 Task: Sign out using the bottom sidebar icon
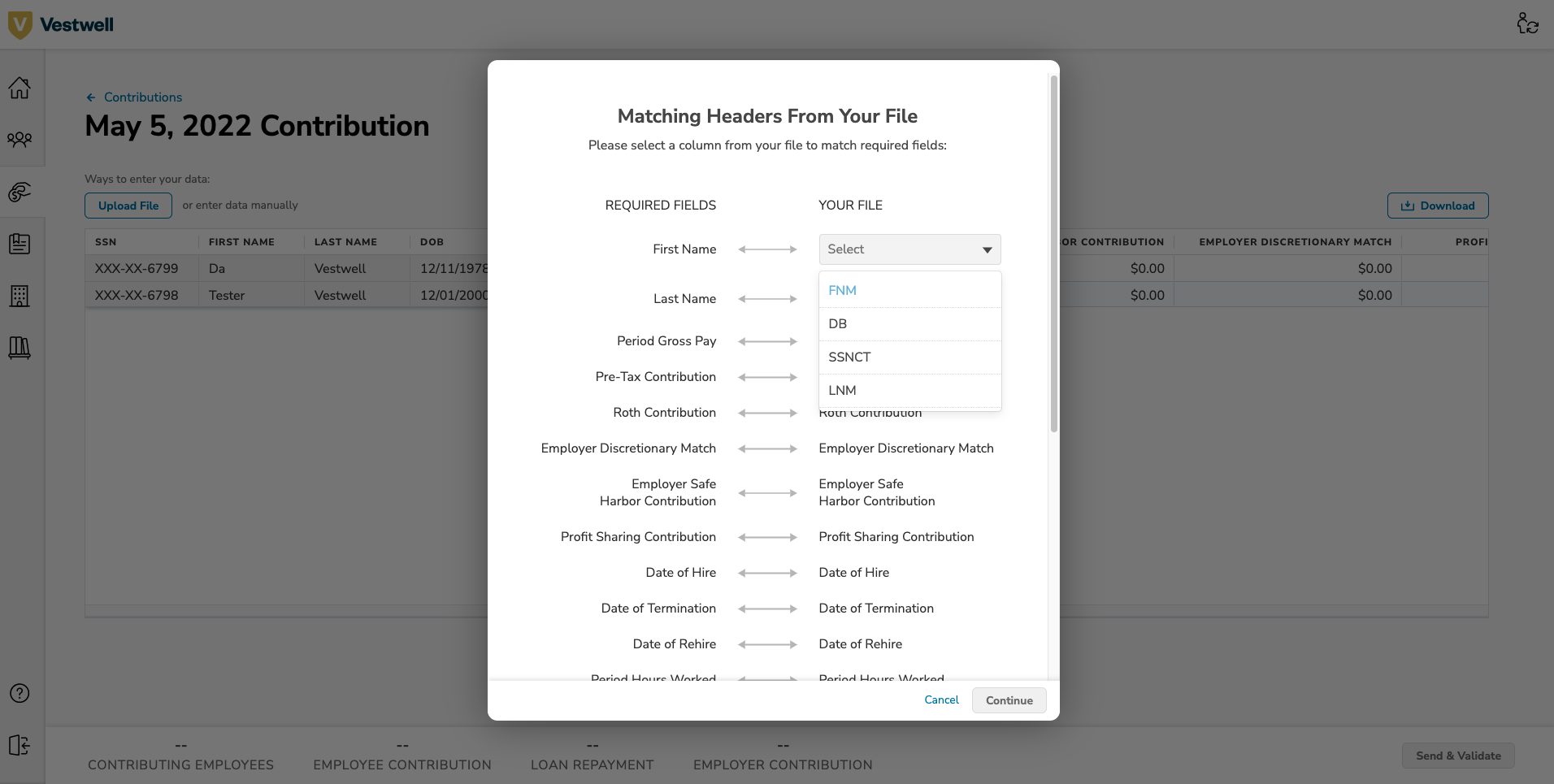click(x=20, y=745)
